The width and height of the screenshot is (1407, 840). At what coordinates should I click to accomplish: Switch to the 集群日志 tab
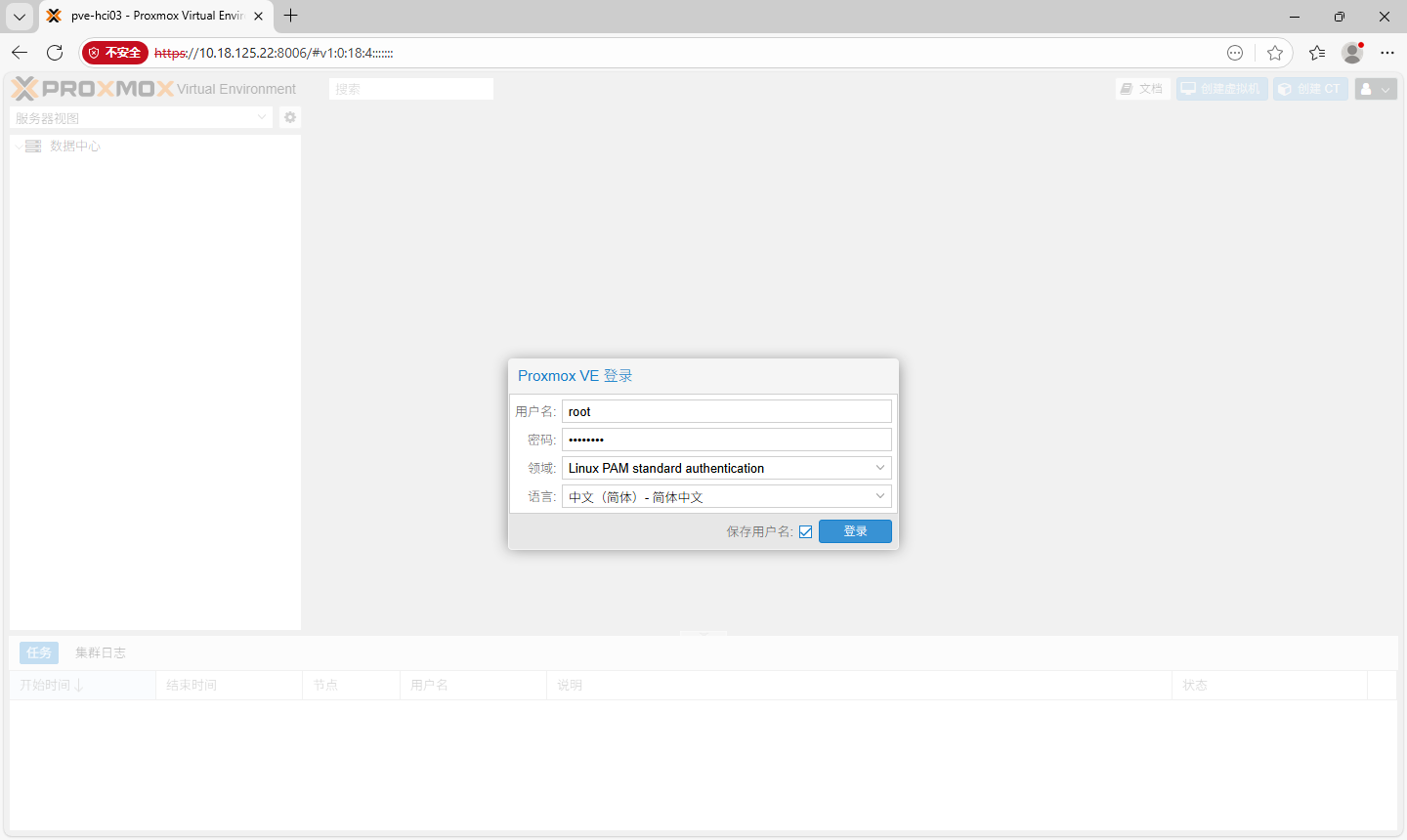click(x=101, y=652)
